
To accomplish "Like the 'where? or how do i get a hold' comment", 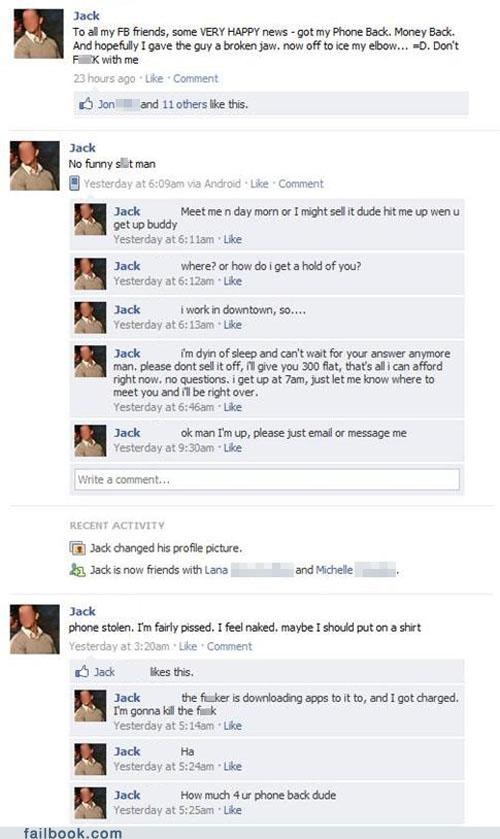I will [x=232, y=281].
